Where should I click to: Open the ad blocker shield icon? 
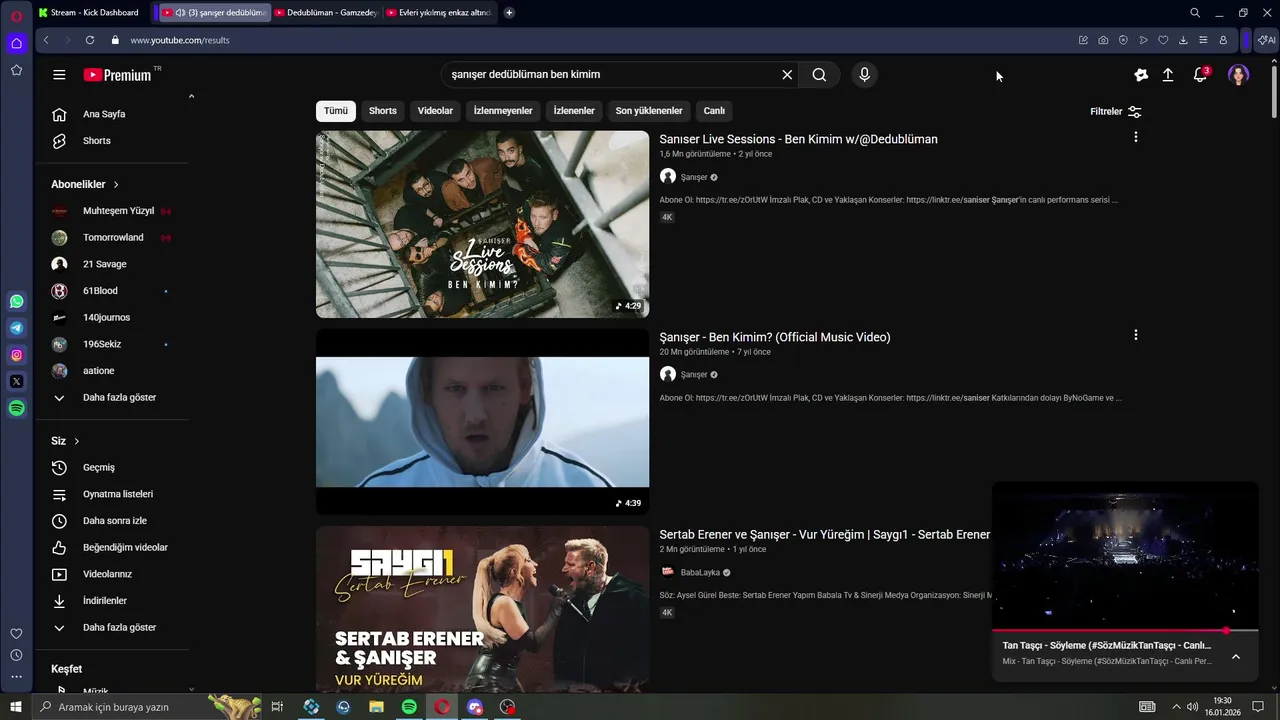point(1123,40)
